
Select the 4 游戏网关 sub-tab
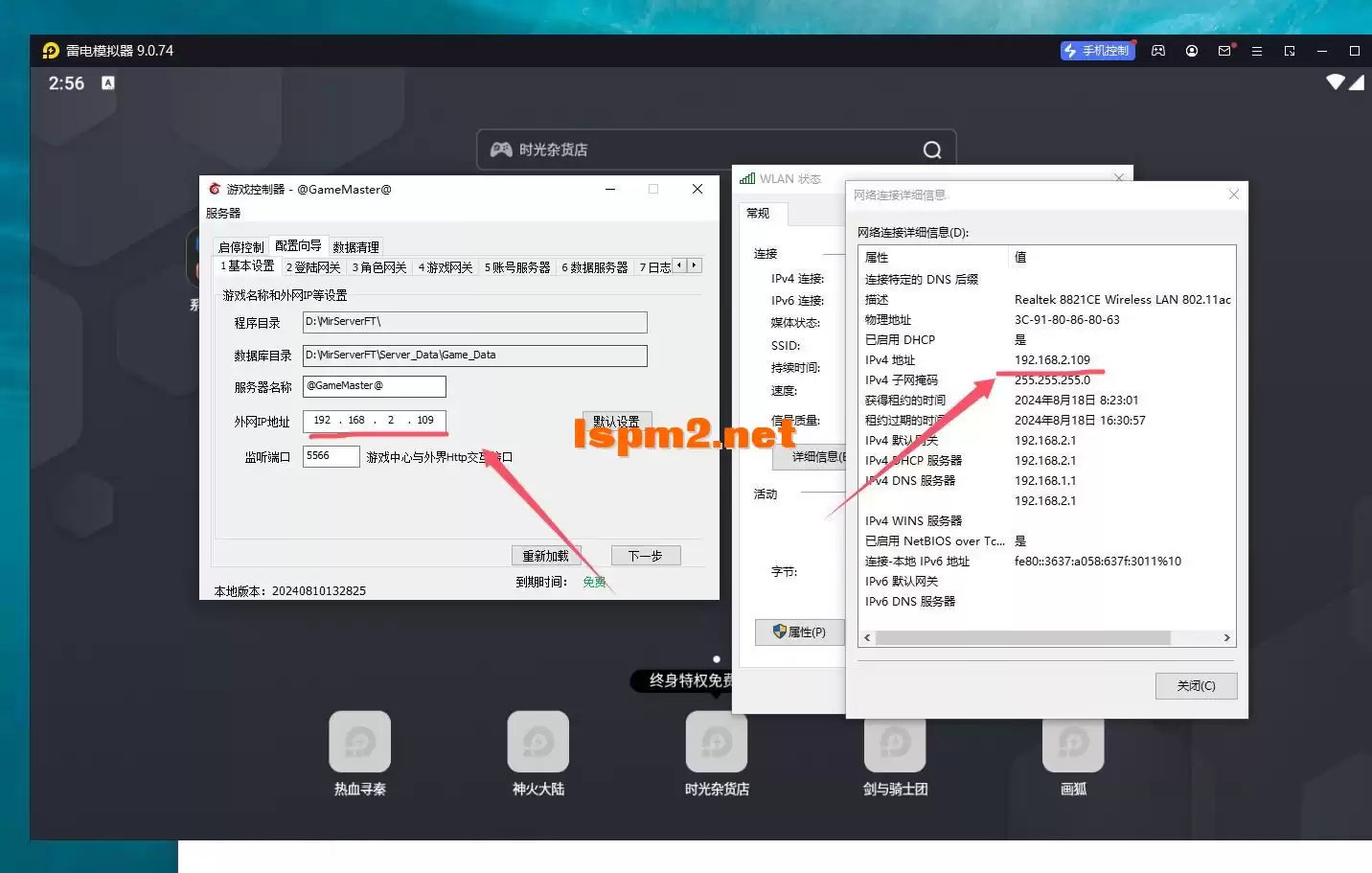446,267
